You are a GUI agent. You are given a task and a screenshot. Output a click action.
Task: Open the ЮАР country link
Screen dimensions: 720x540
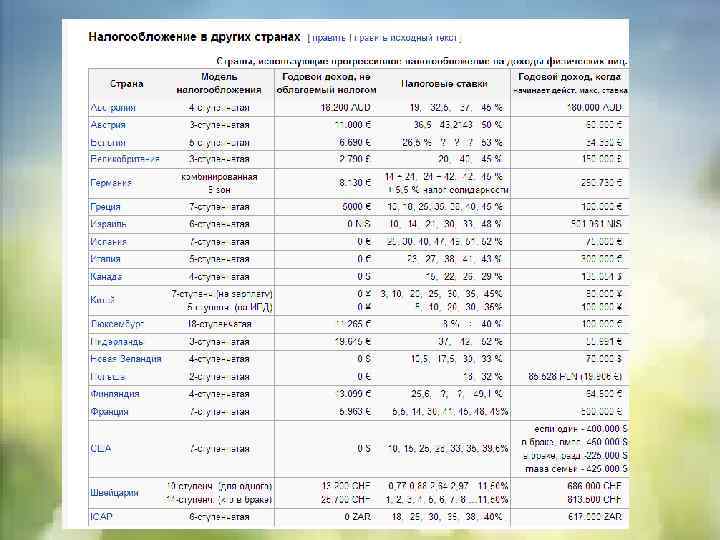[101, 517]
